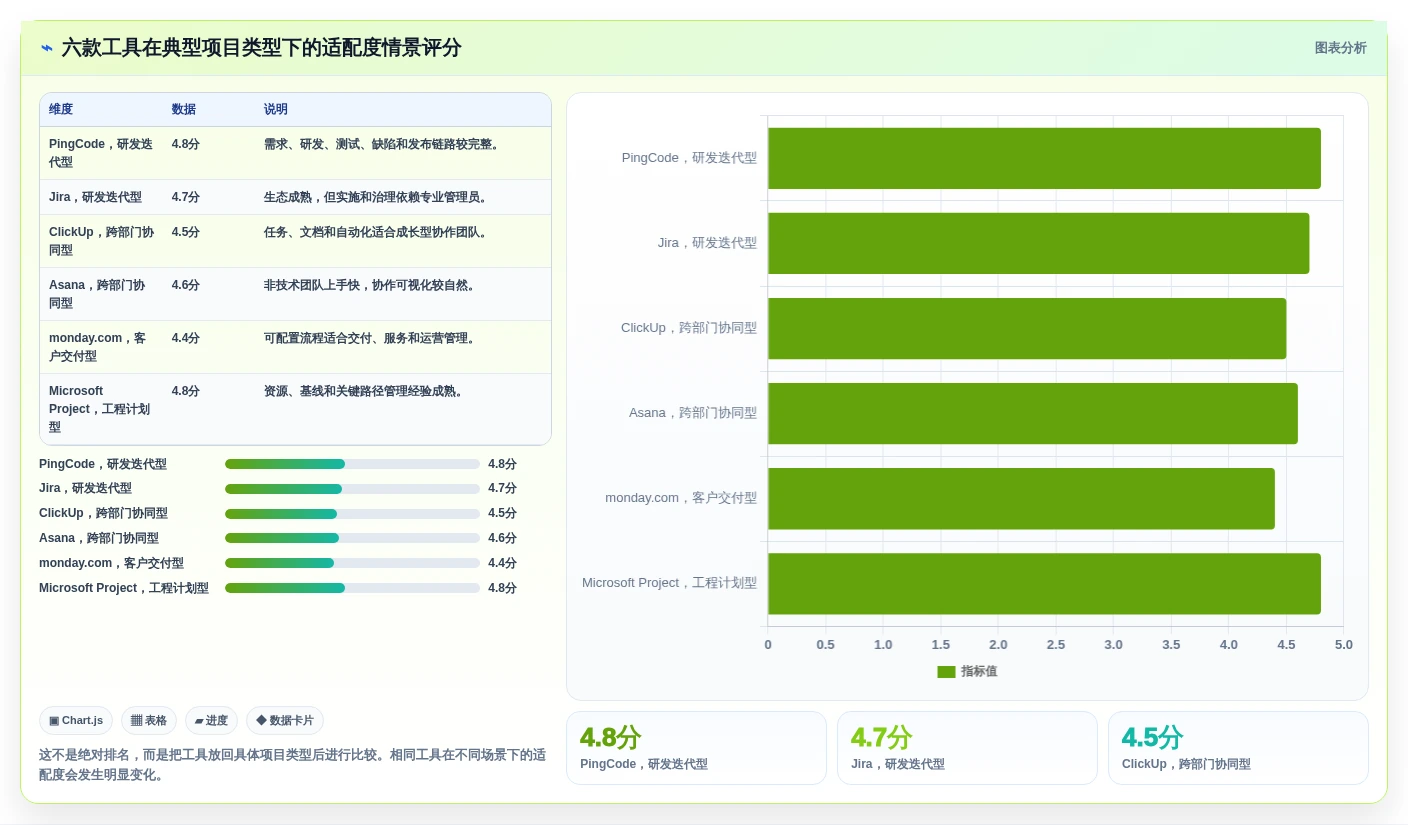Image resolution: width=1408 pixels, height=825 pixels.
Task: Click the monday.com chart bar
Action: [x=1021, y=498]
